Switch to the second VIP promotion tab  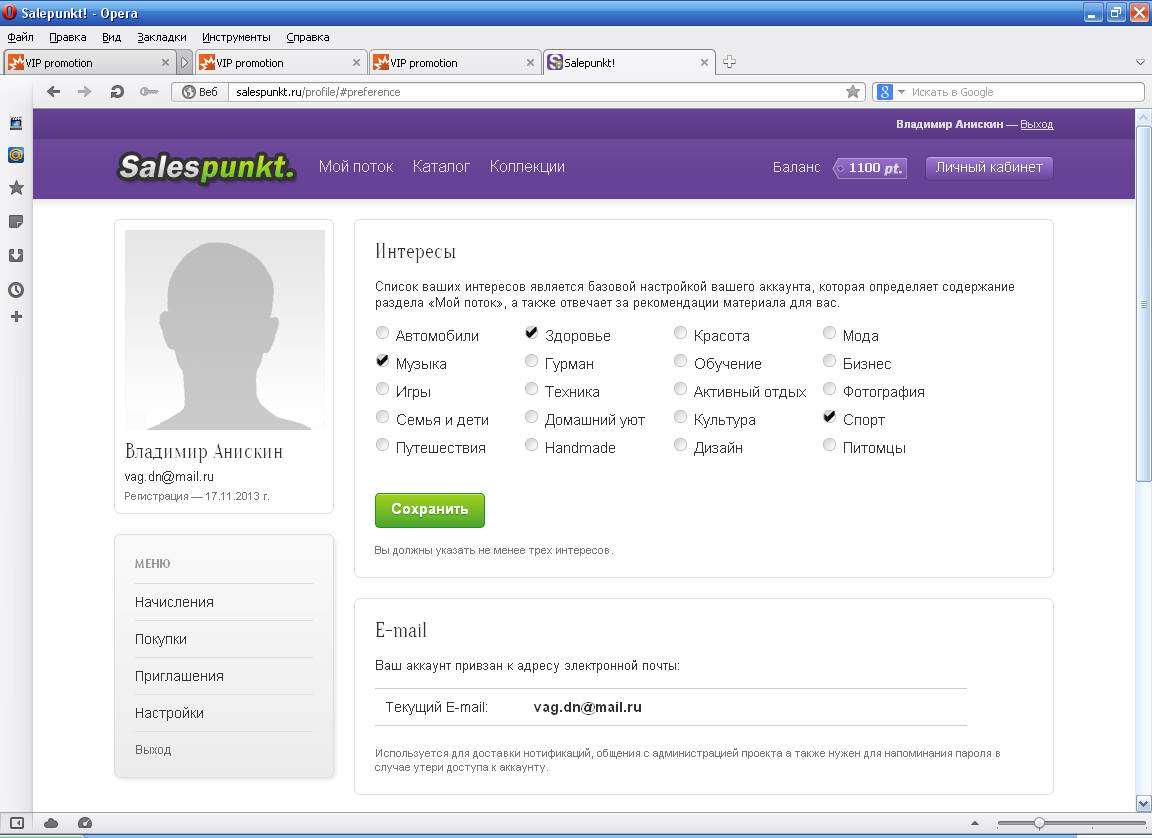pos(280,63)
